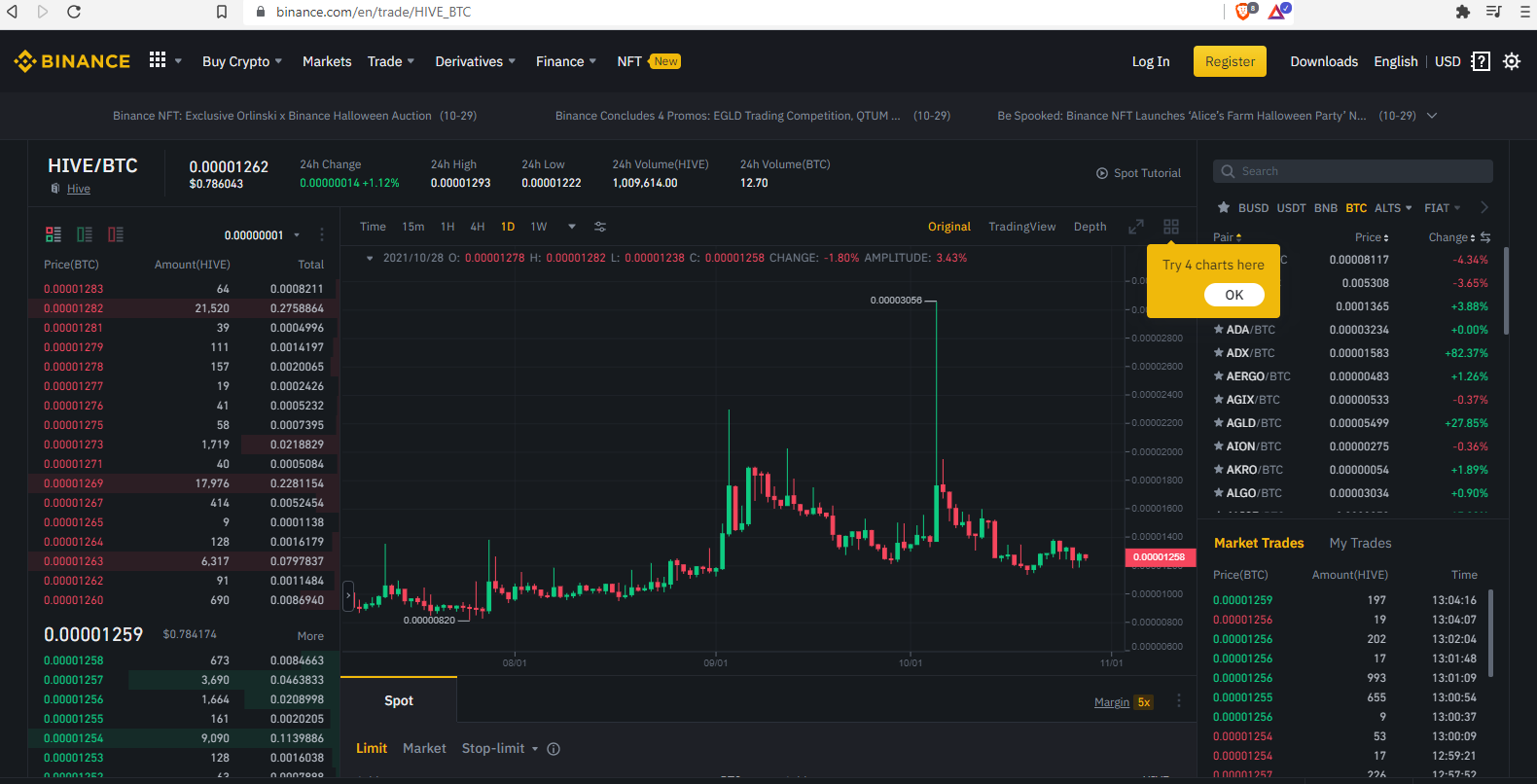Reload the page with browser refresh icon
This screenshot has height=784, width=1537.
click(74, 12)
